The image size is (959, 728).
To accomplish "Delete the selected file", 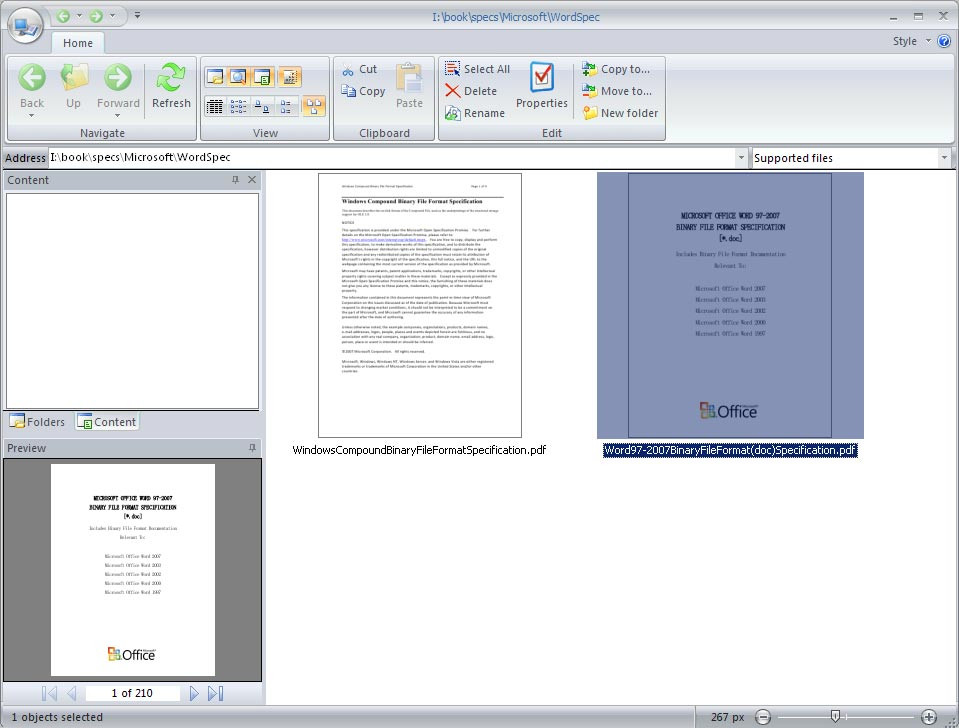I will [x=471, y=91].
